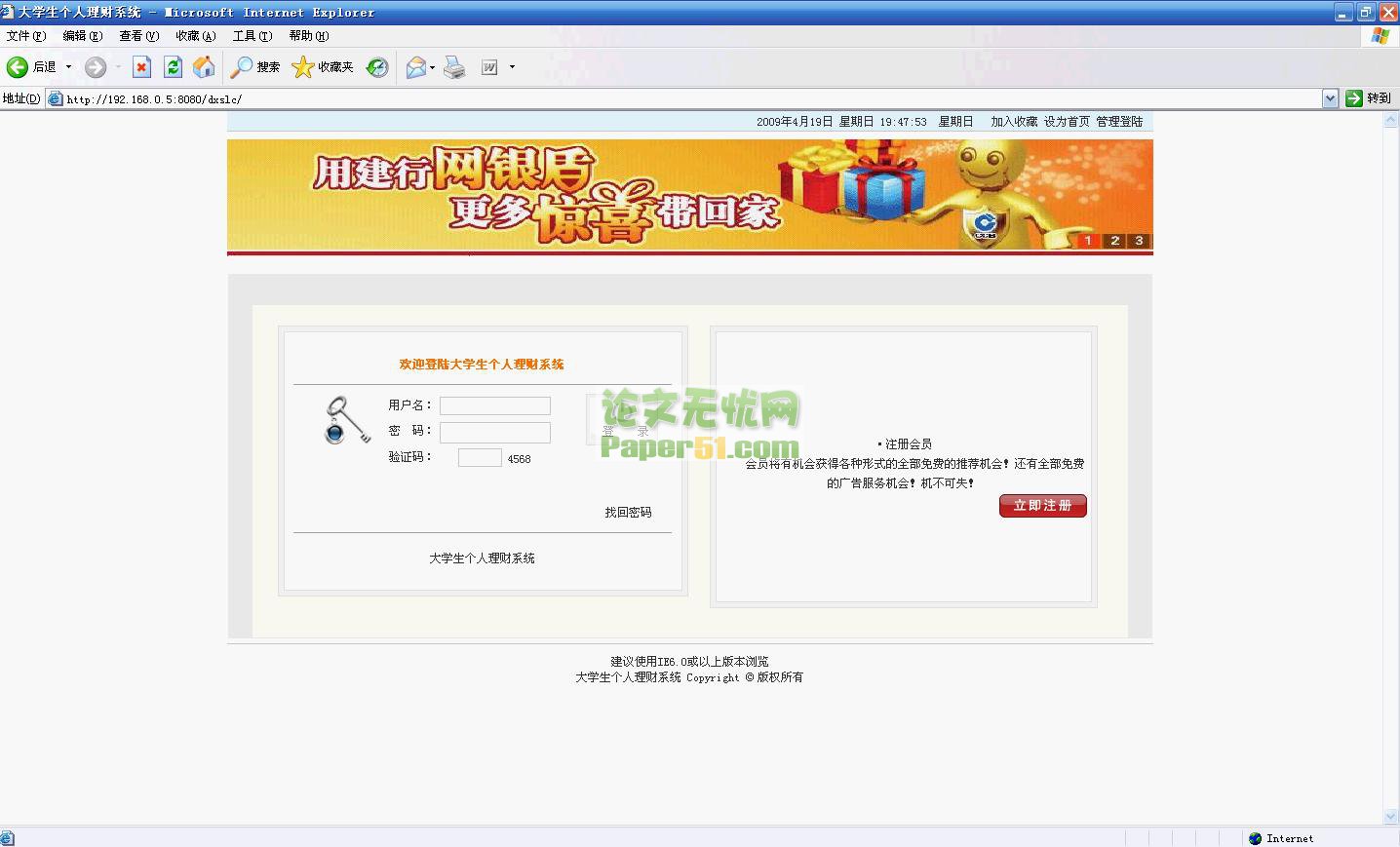Click the key icon beside login form
The height and width of the screenshot is (847, 1400).
click(x=346, y=420)
